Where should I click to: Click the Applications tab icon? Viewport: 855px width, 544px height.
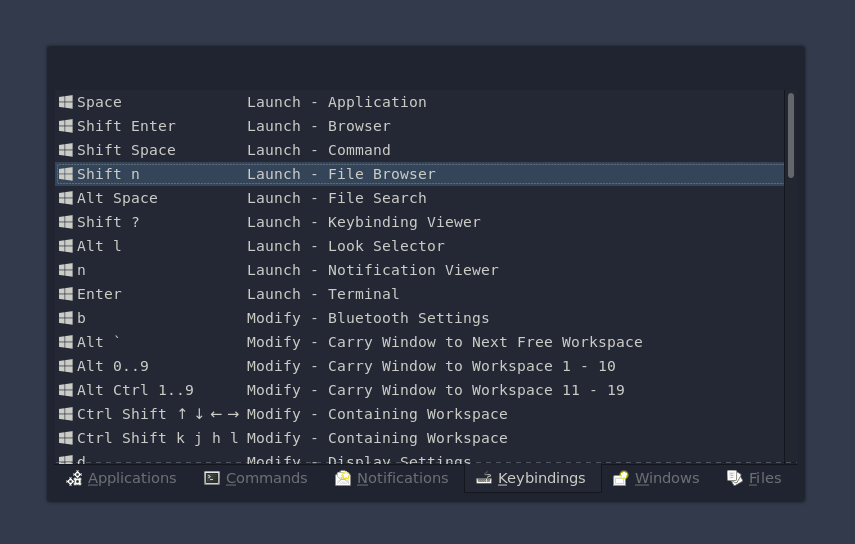(74, 478)
